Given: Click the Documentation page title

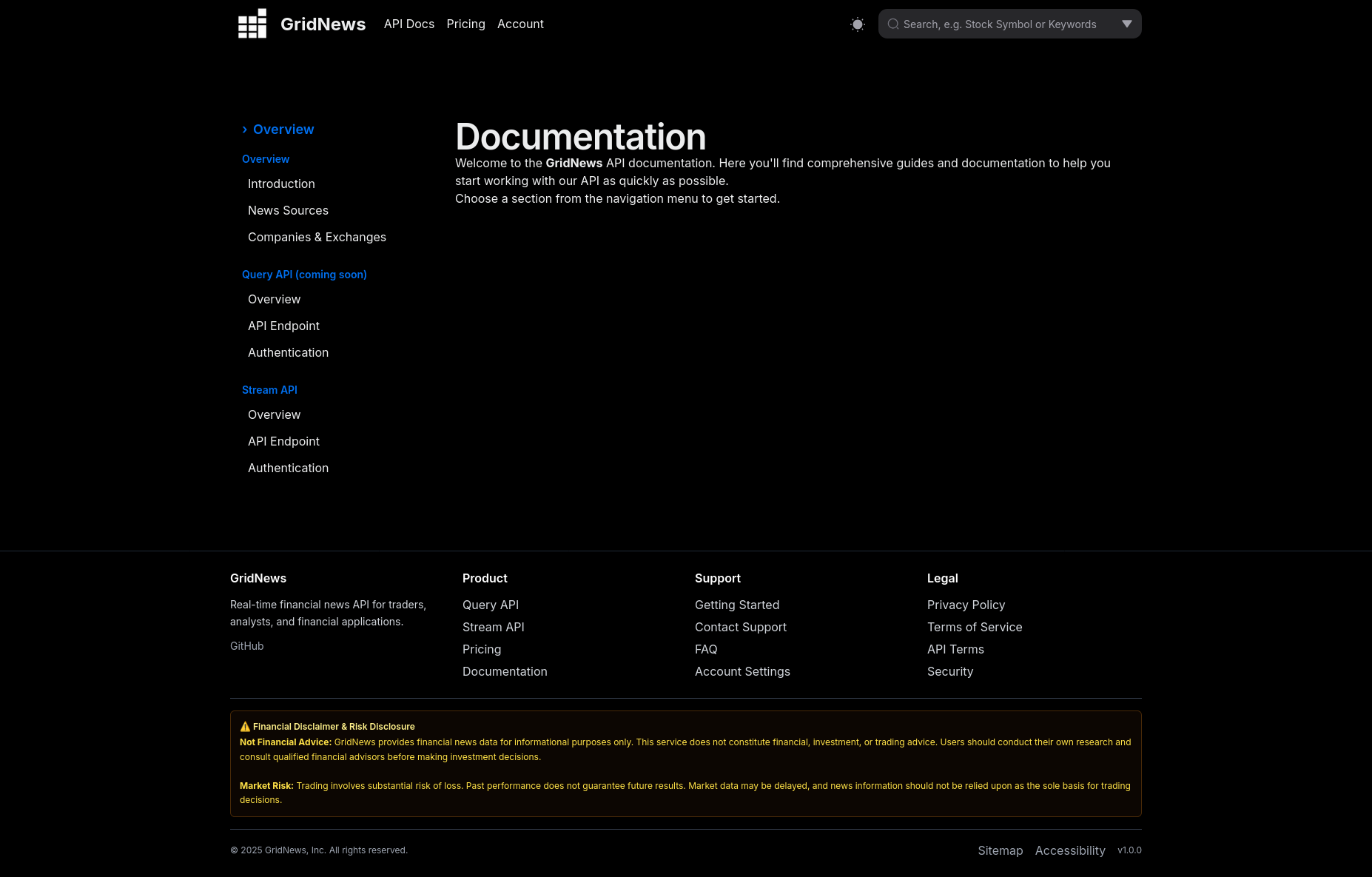Looking at the screenshot, I should click(580, 137).
